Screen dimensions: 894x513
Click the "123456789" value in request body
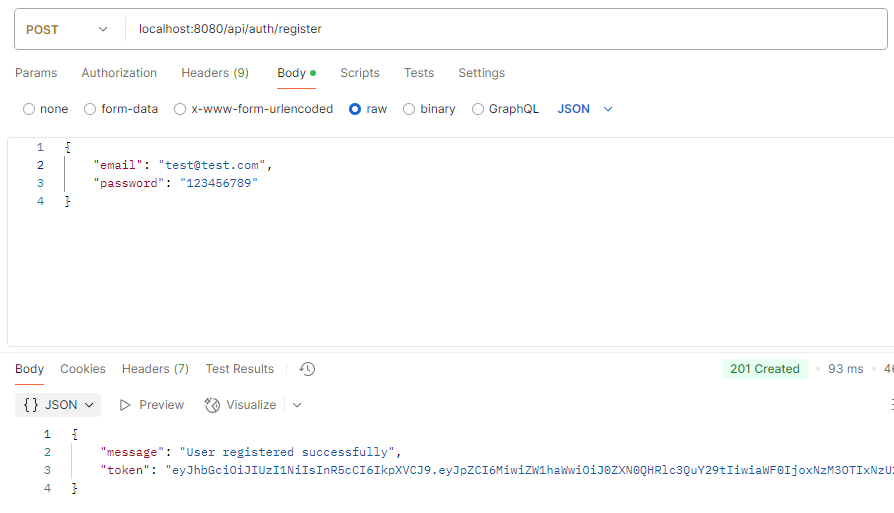(x=219, y=183)
